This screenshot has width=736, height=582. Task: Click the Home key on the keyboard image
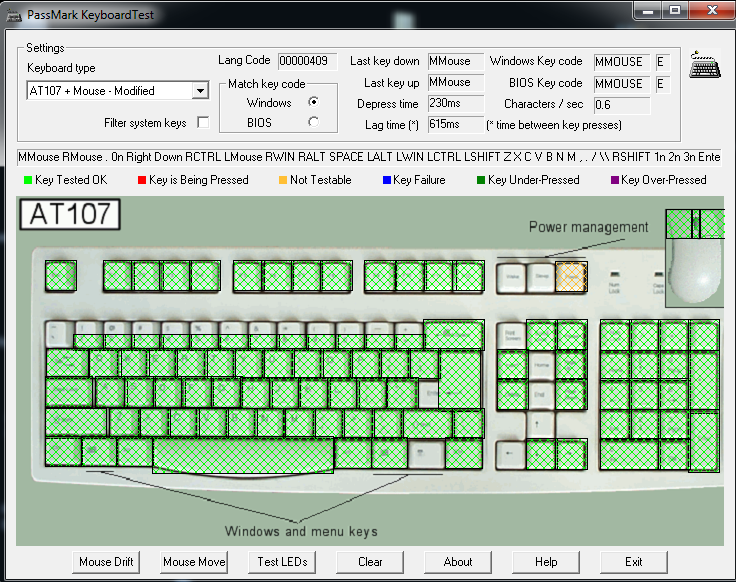[x=541, y=365]
